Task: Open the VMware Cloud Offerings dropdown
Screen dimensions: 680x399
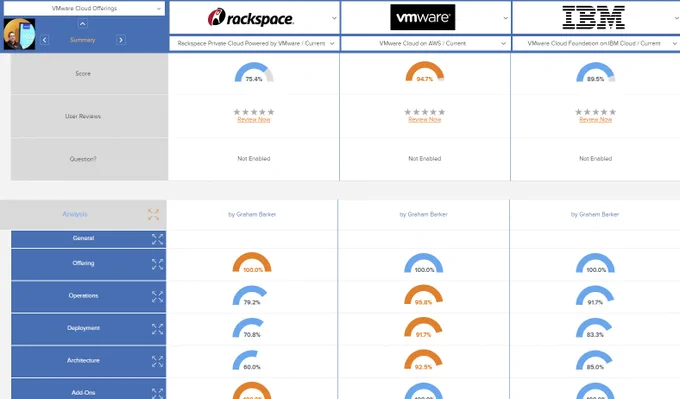Action: click(x=84, y=8)
